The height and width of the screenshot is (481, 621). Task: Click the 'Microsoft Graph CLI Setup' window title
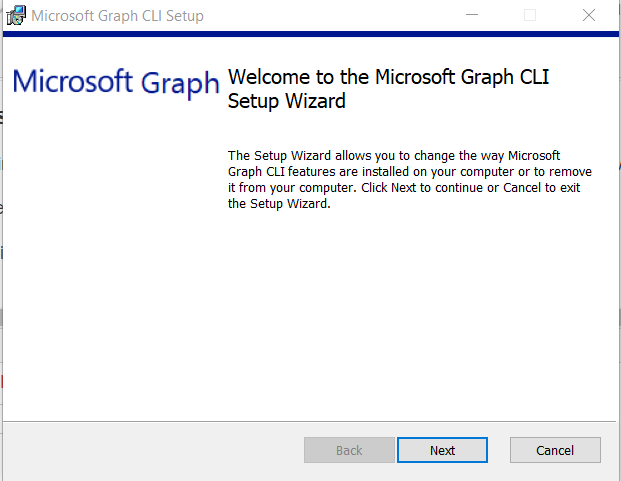117,16
